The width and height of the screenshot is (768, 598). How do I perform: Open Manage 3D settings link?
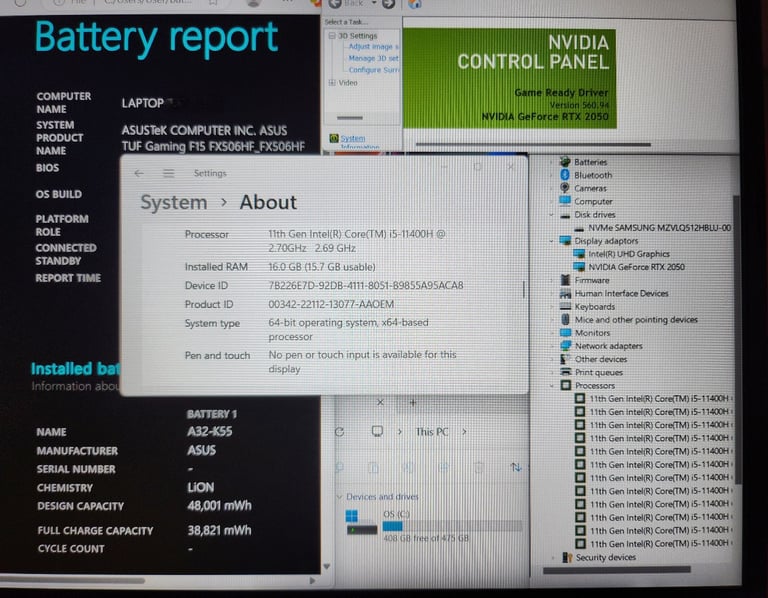point(374,58)
